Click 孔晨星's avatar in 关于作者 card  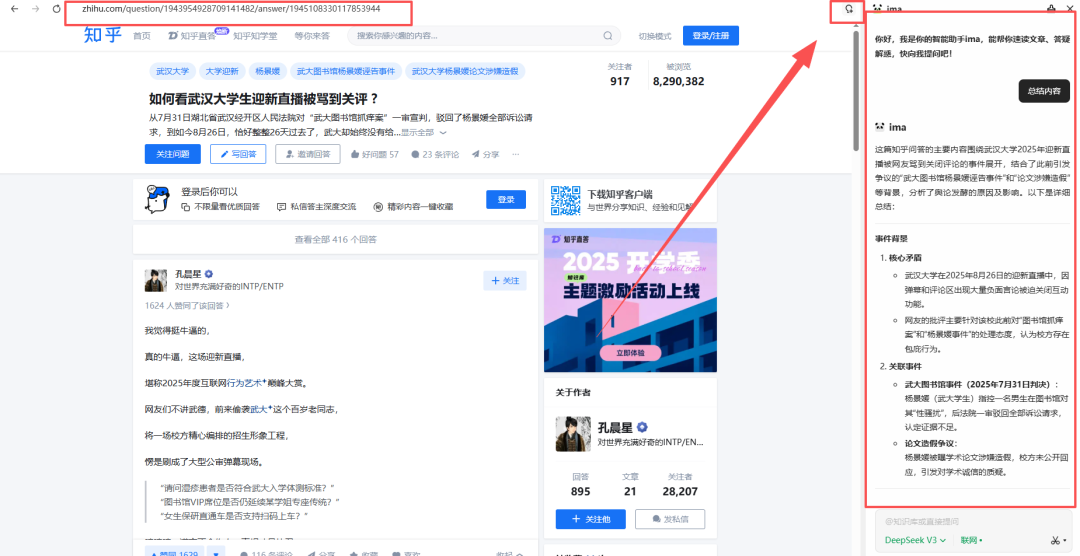573,434
